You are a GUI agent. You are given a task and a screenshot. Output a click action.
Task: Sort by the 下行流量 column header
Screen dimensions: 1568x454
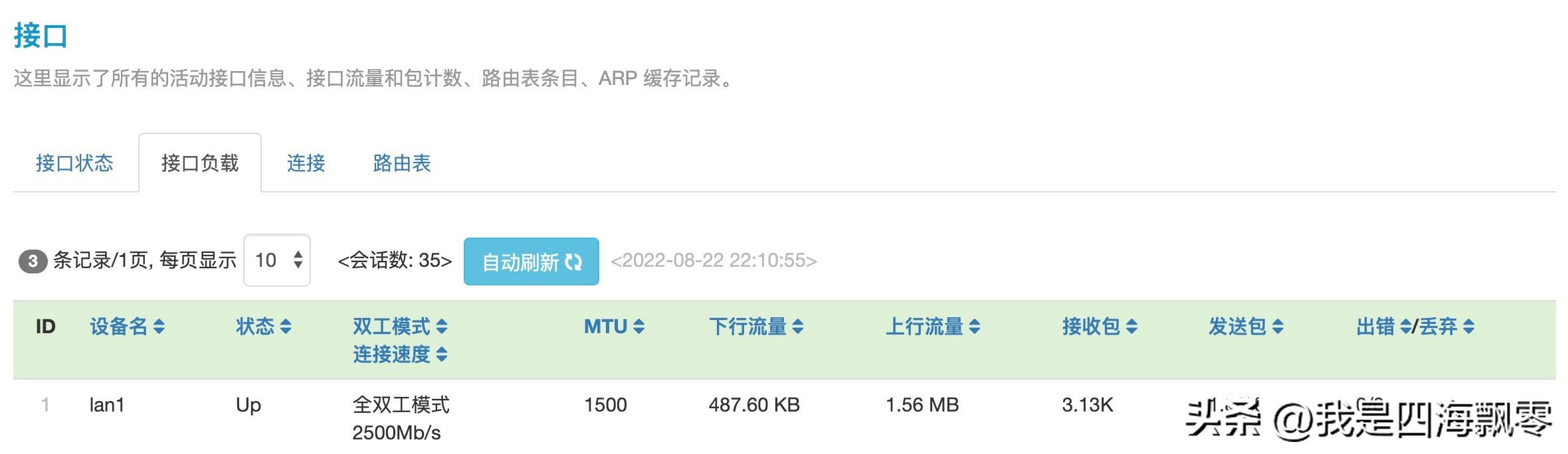click(747, 327)
